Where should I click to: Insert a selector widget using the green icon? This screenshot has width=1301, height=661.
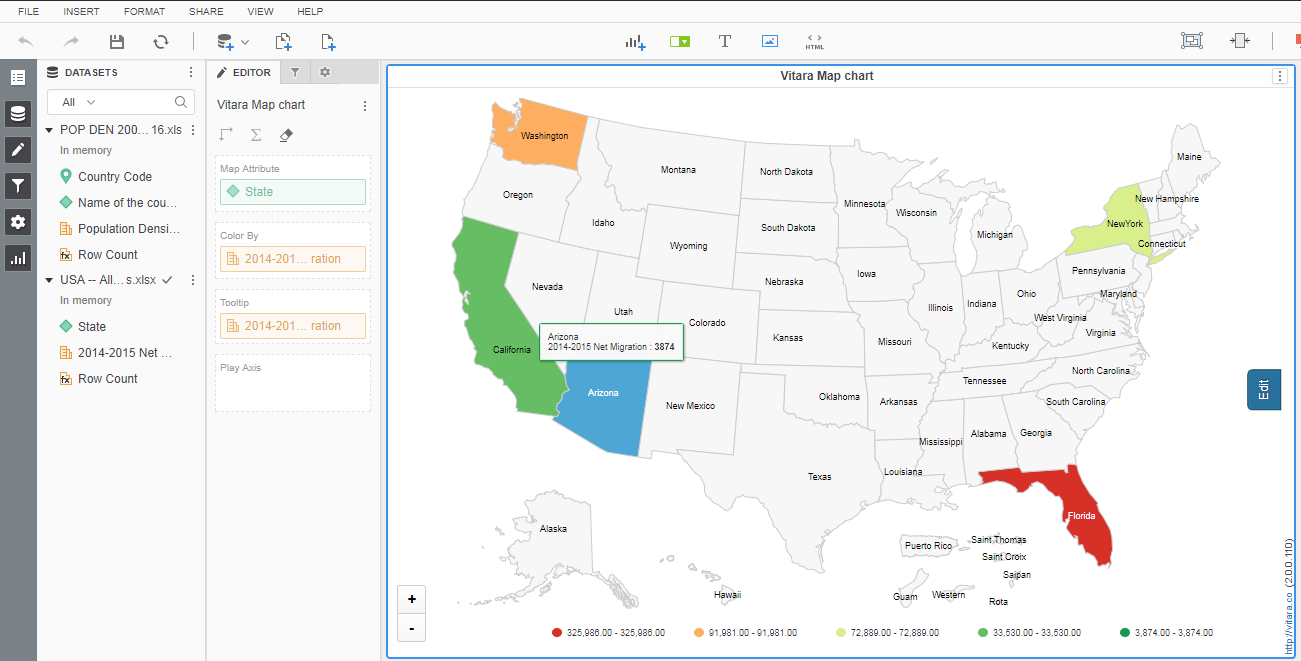(x=680, y=41)
